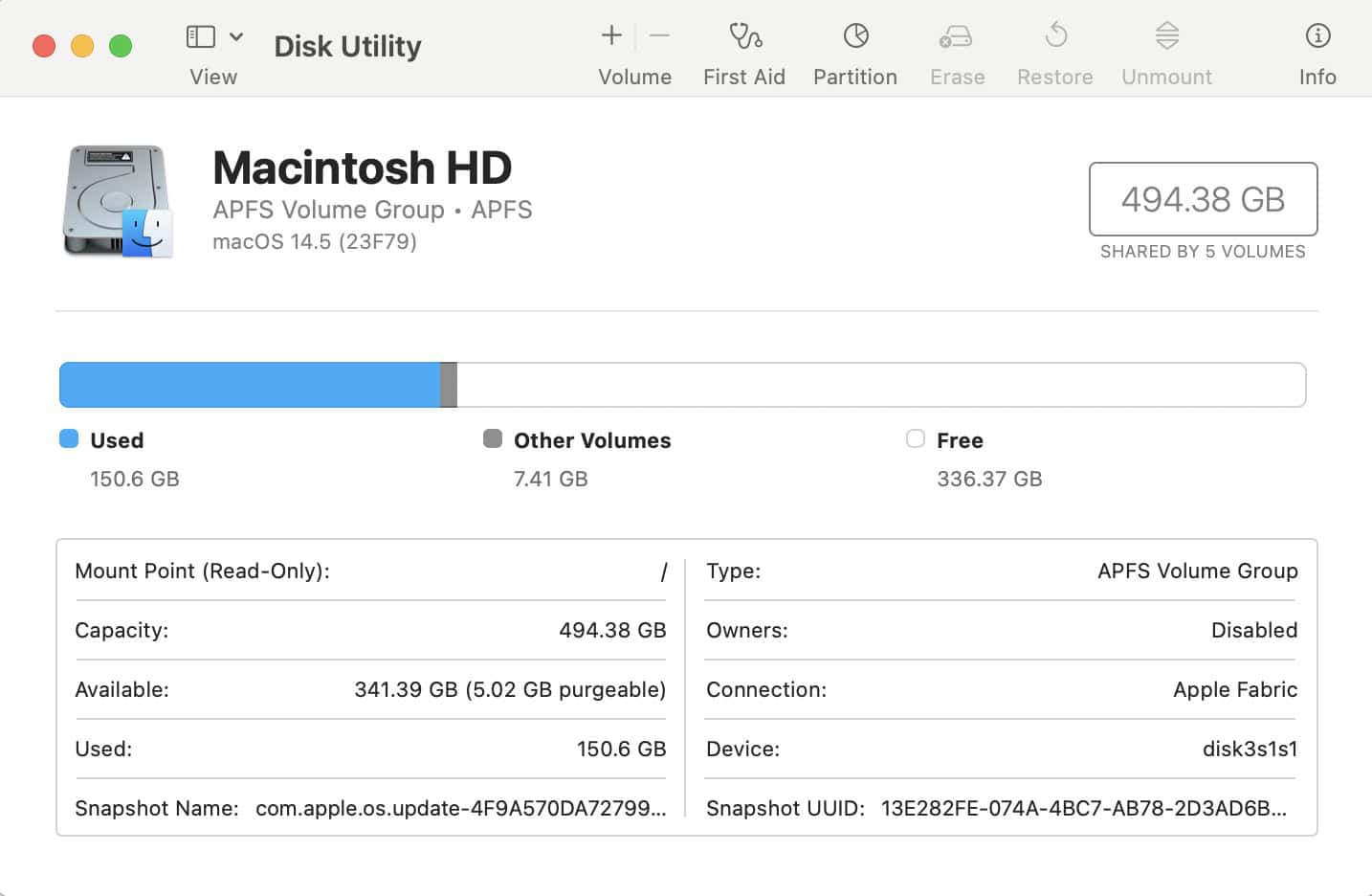Viewport: 1372px width, 896px height.
Task: Toggle the sidebar with the View icon
Action: [x=200, y=35]
